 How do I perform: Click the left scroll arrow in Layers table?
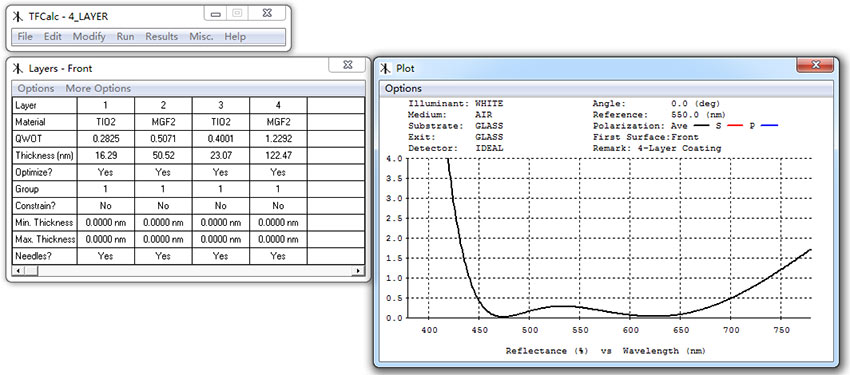pos(18,270)
